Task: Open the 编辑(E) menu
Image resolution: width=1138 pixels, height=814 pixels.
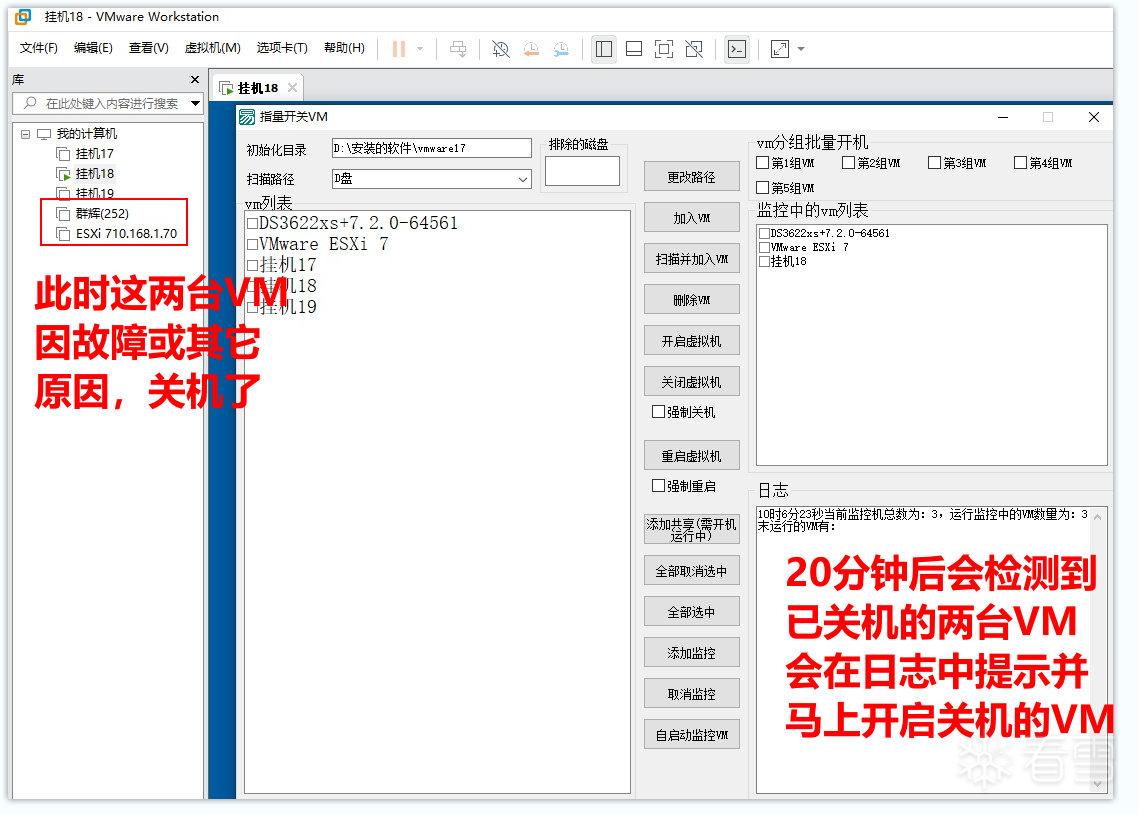Action: click(x=93, y=48)
